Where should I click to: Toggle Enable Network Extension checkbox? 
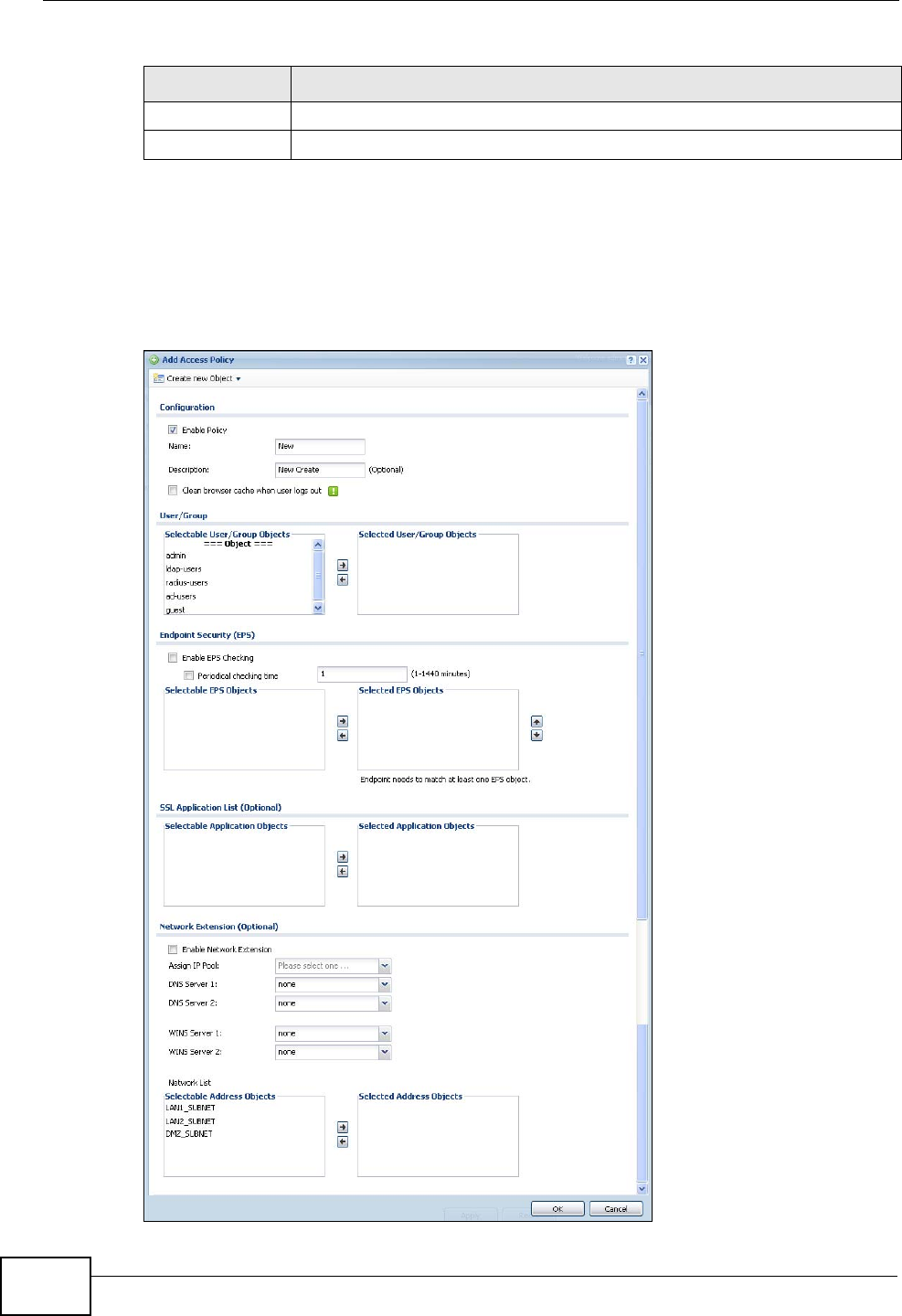coord(173,950)
